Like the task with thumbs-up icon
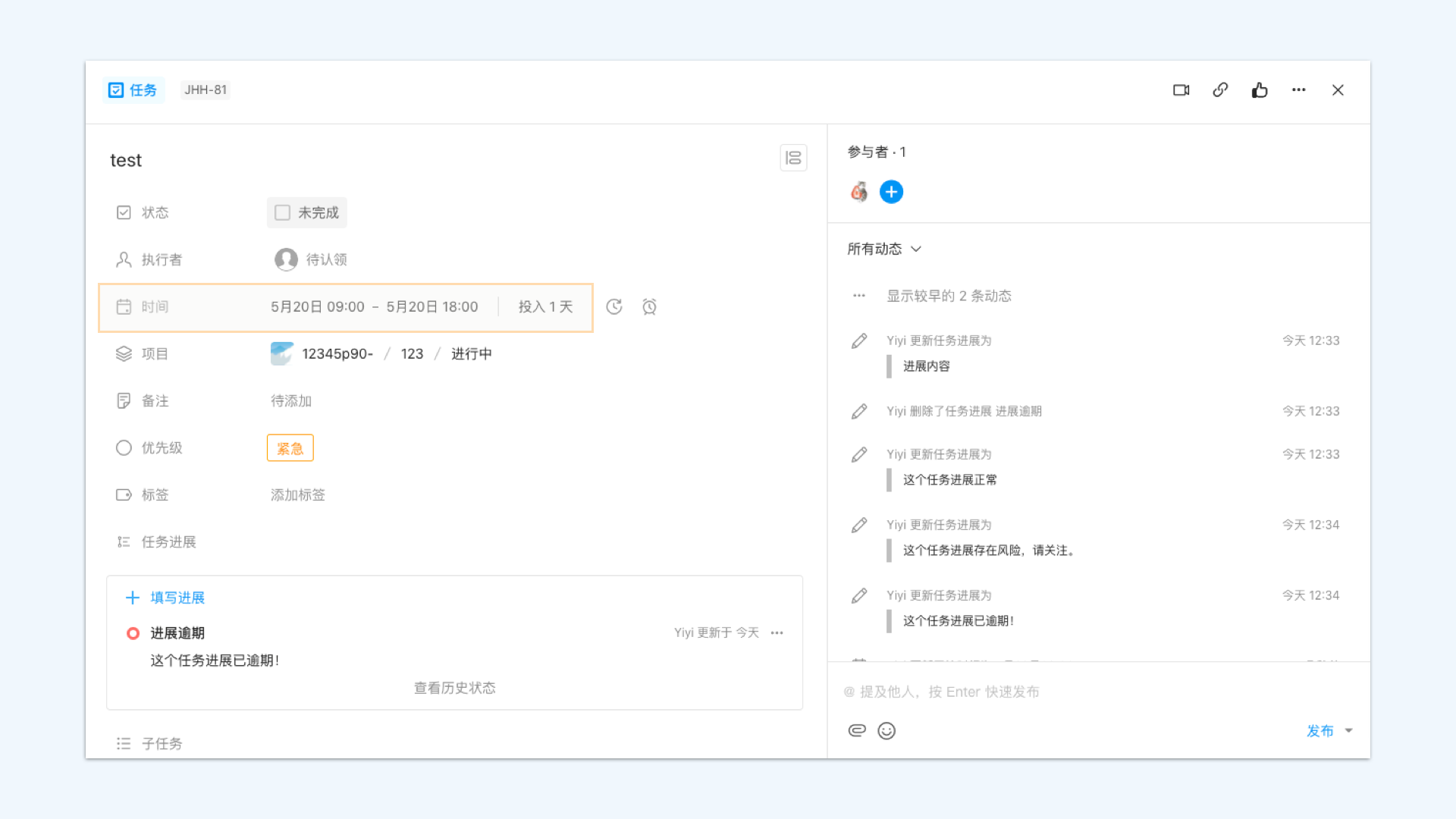1456x819 pixels. [1260, 90]
